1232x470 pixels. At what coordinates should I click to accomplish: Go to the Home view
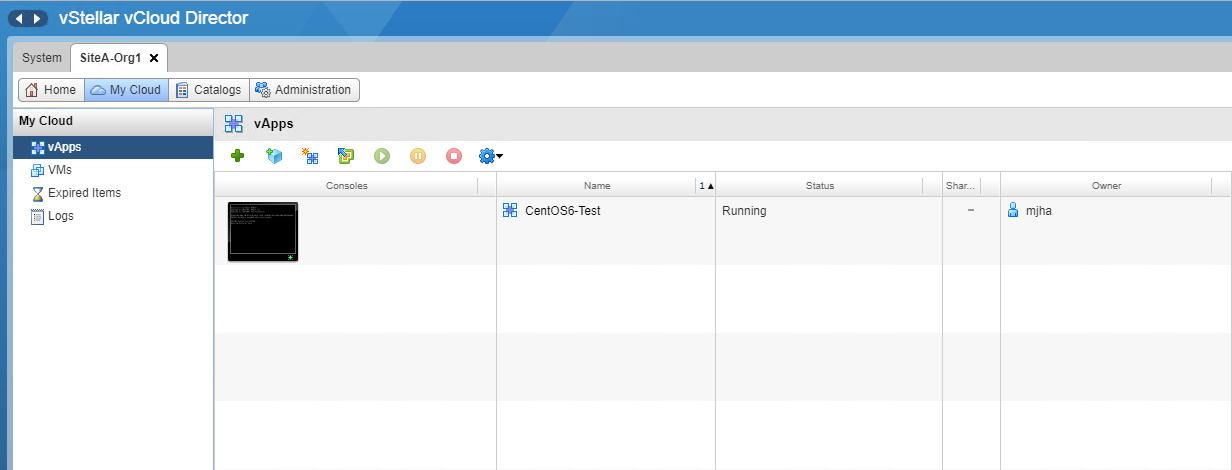(51, 90)
